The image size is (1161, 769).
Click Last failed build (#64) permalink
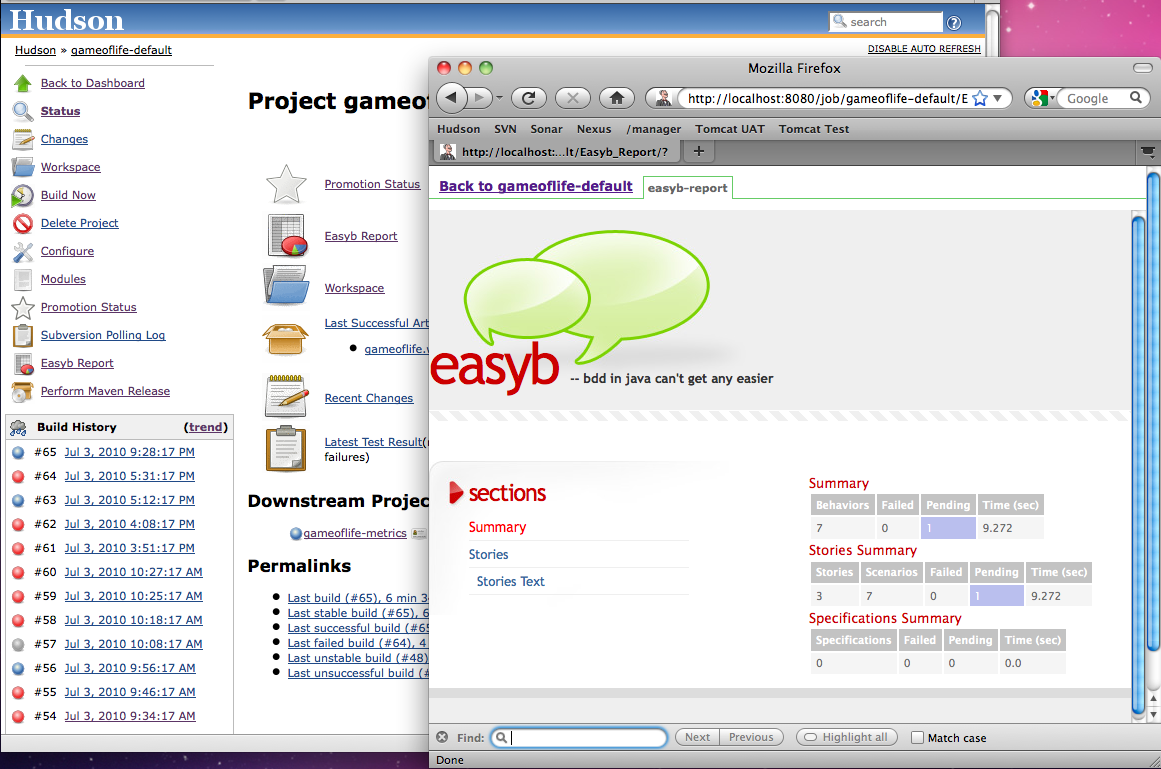(x=358, y=643)
